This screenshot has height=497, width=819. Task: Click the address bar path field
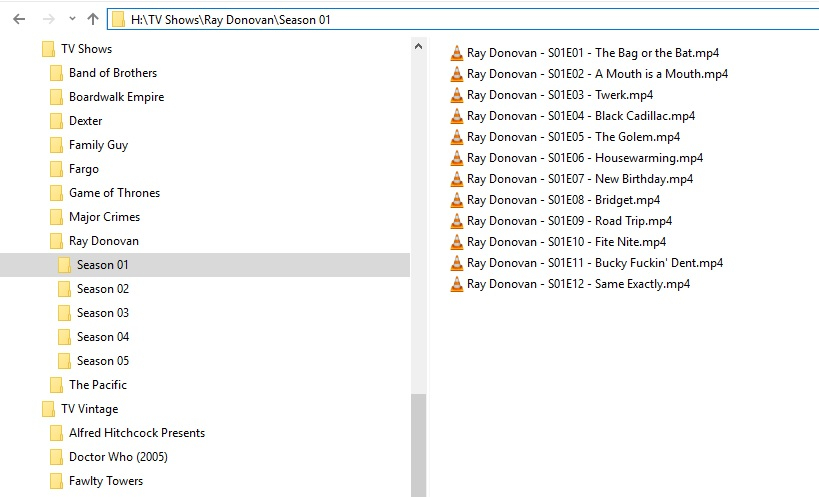463,19
